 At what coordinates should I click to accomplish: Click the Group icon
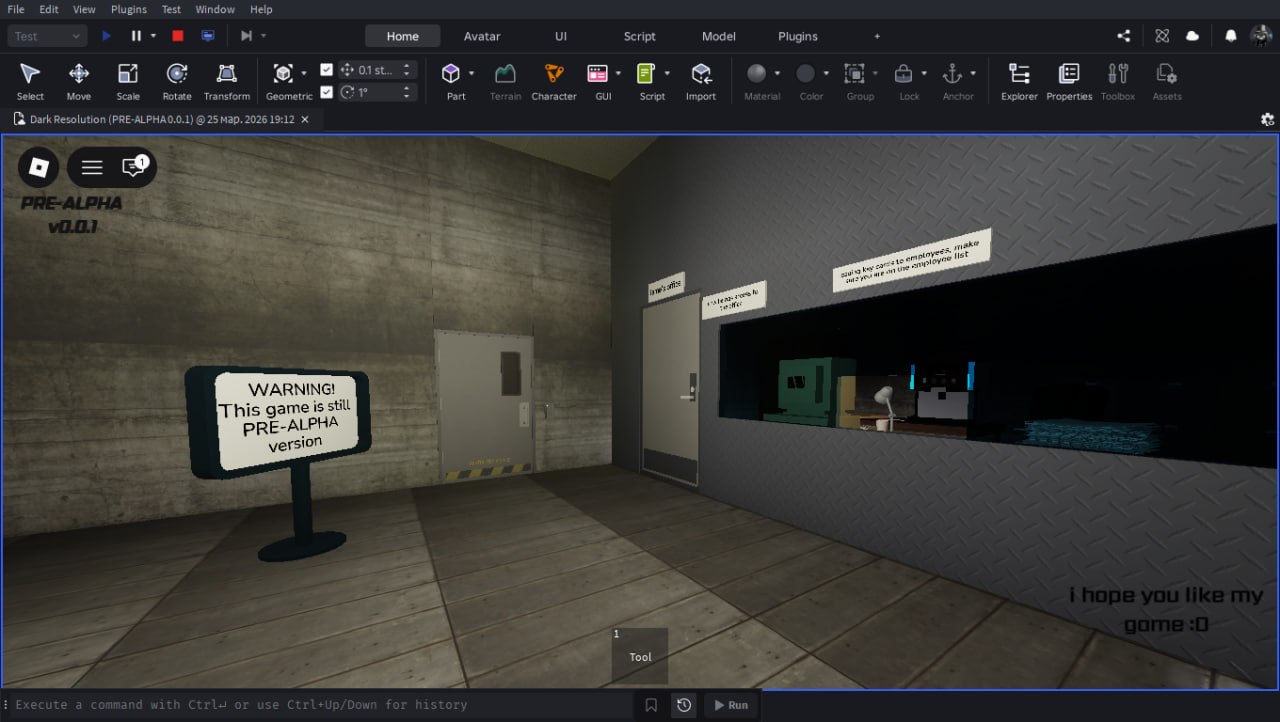point(855,73)
